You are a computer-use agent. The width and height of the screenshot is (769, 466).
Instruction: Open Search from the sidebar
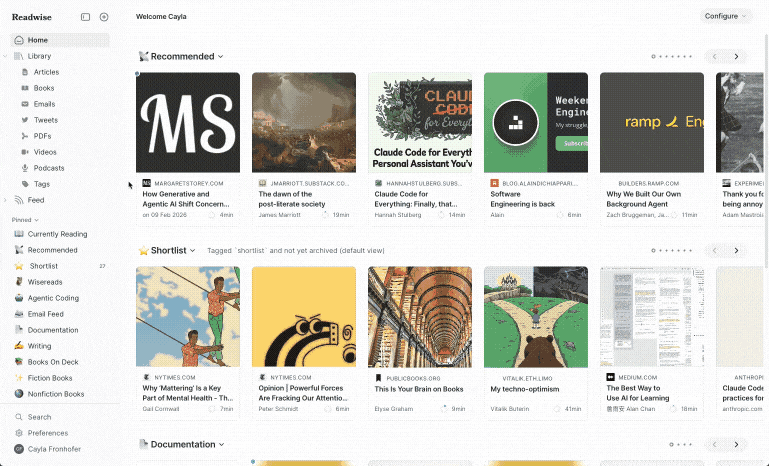pos(39,417)
